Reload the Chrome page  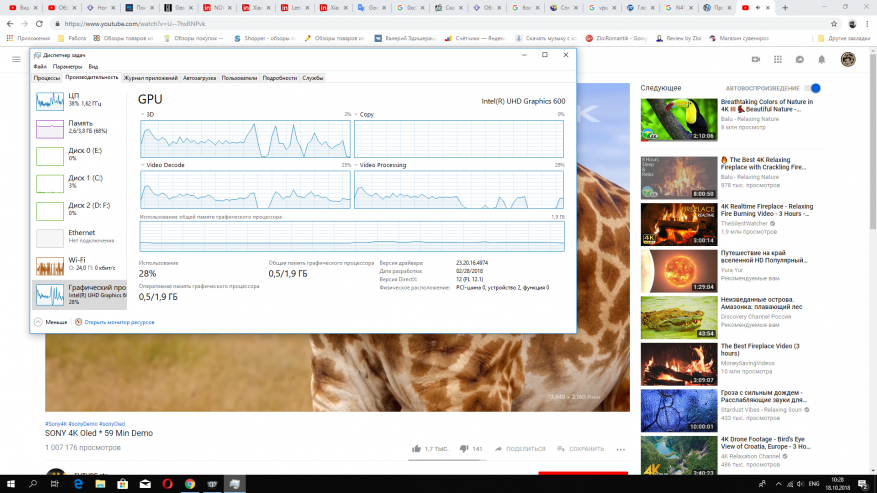click(x=39, y=24)
